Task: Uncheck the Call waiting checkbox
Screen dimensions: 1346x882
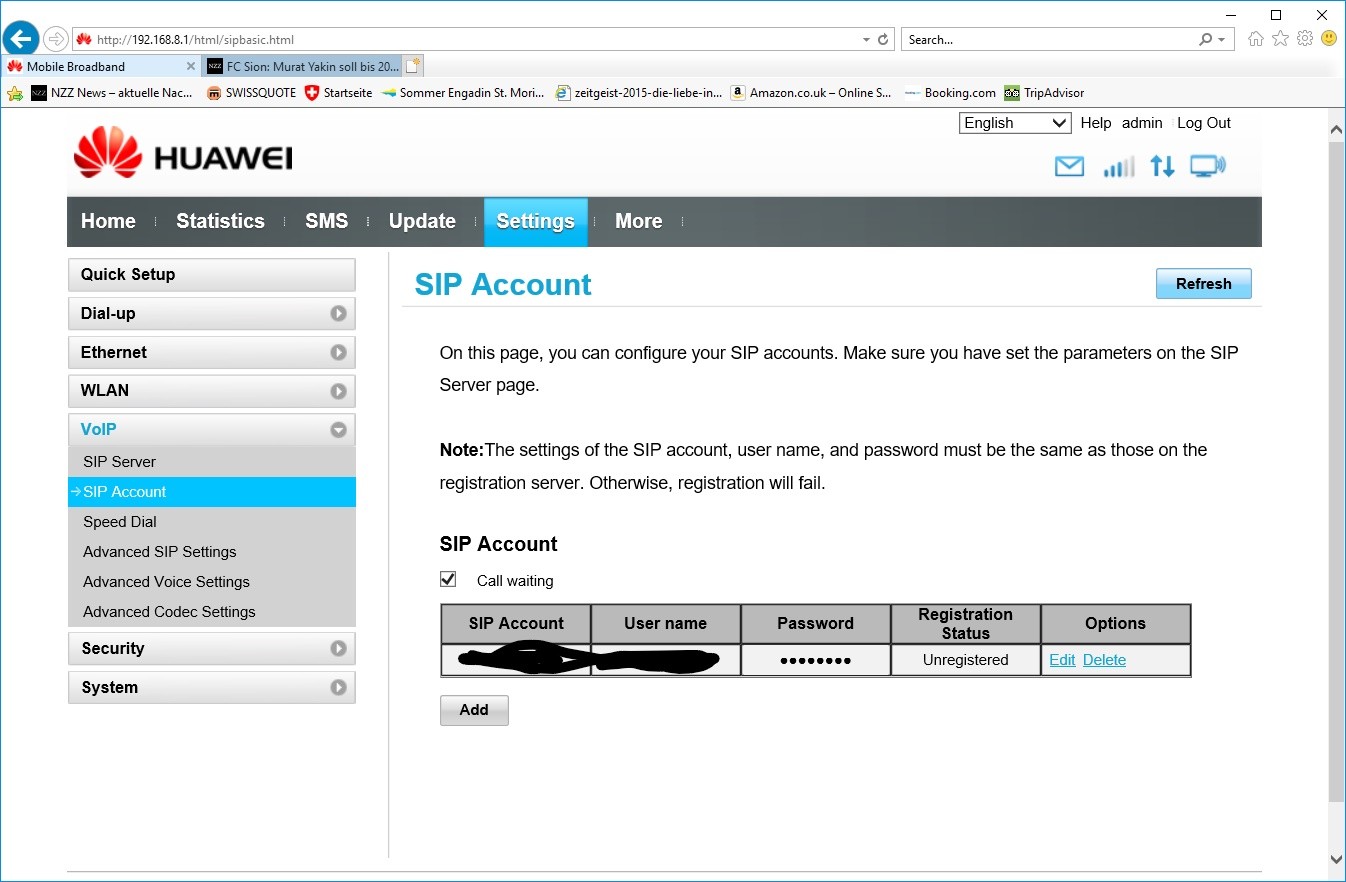Action: point(448,580)
